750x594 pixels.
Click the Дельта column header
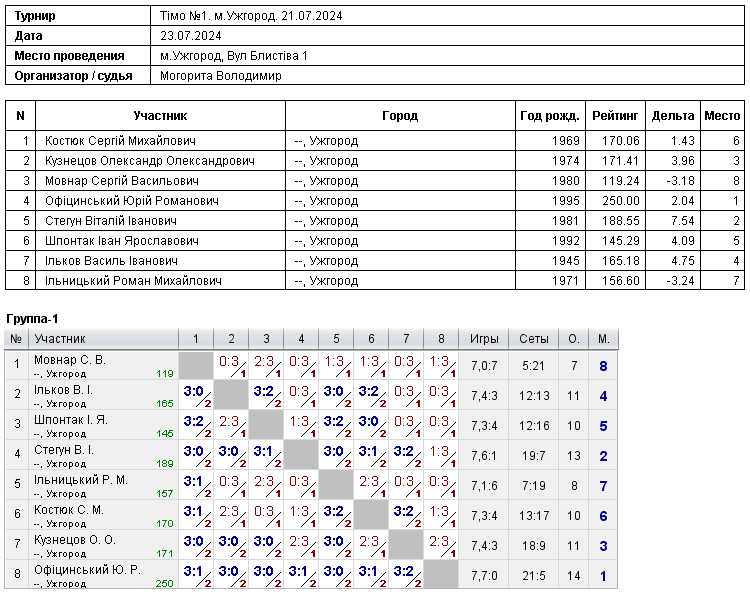673,116
